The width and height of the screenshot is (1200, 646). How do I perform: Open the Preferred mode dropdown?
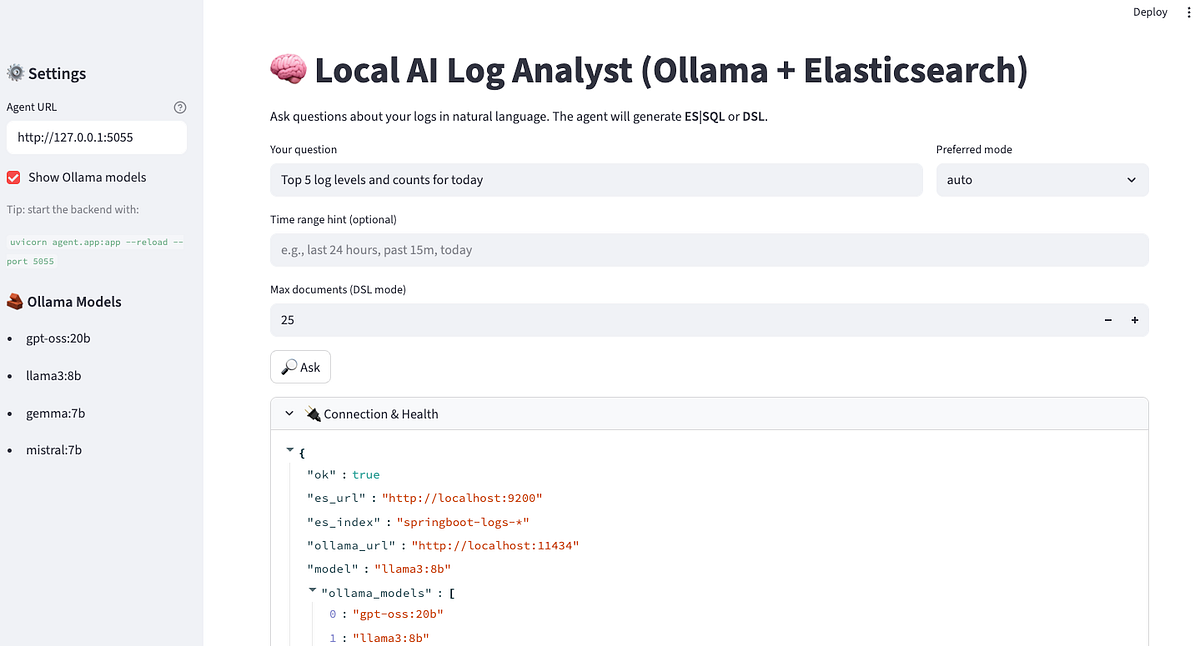click(1042, 180)
